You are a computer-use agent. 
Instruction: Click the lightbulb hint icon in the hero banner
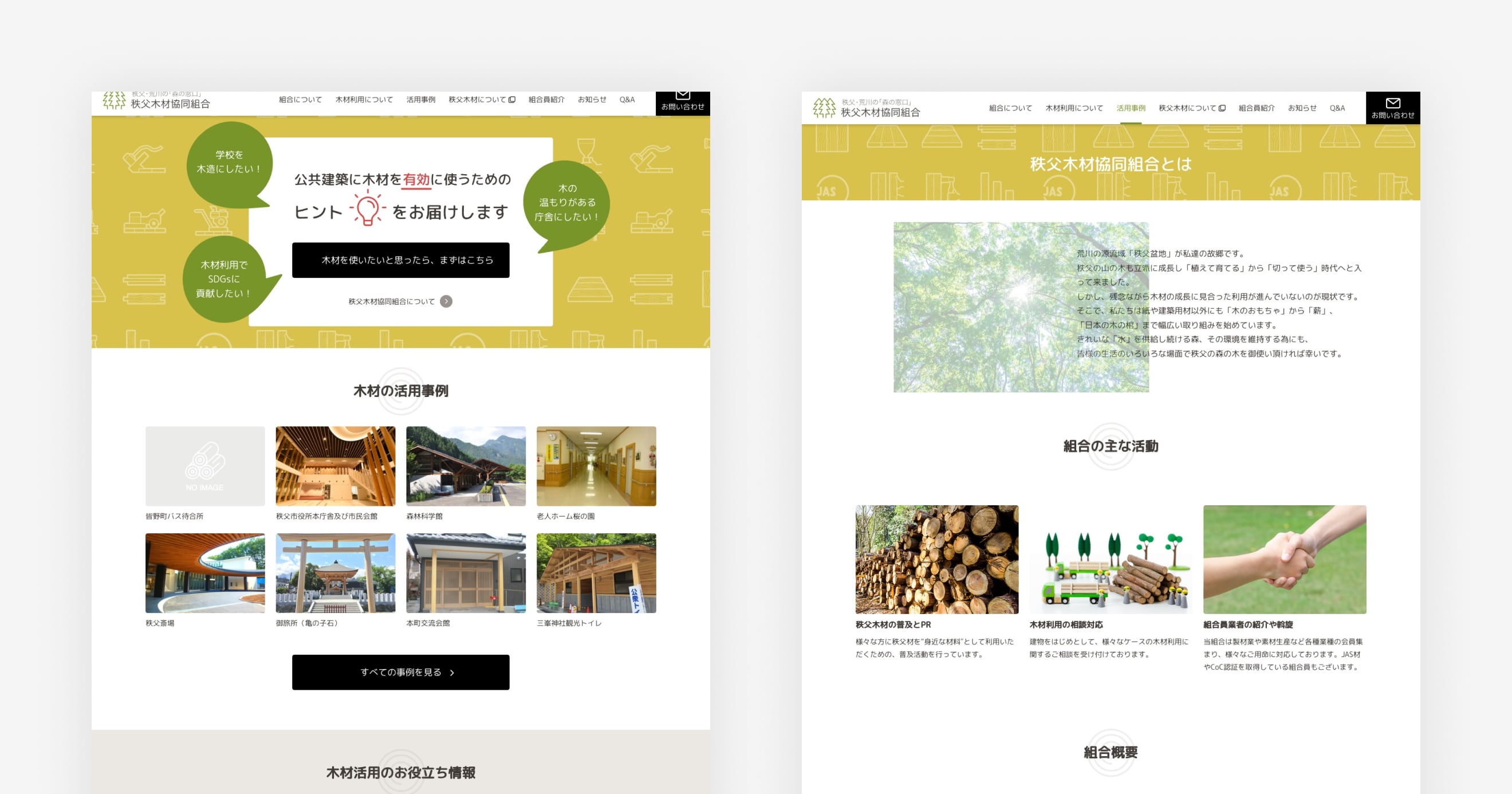pos(368,209)
